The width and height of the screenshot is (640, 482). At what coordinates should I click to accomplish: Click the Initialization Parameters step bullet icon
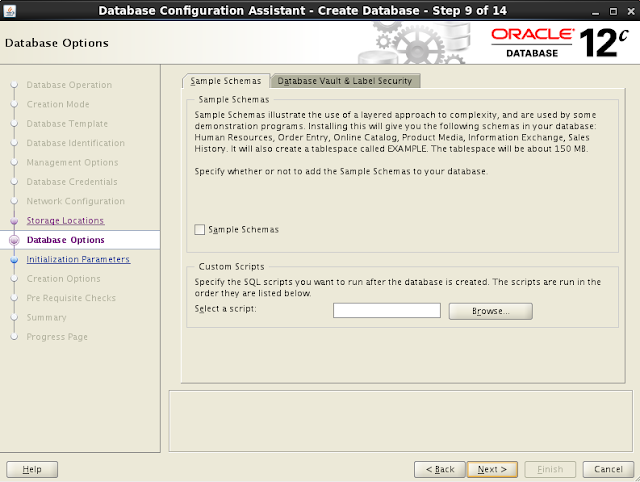(14, 260)
